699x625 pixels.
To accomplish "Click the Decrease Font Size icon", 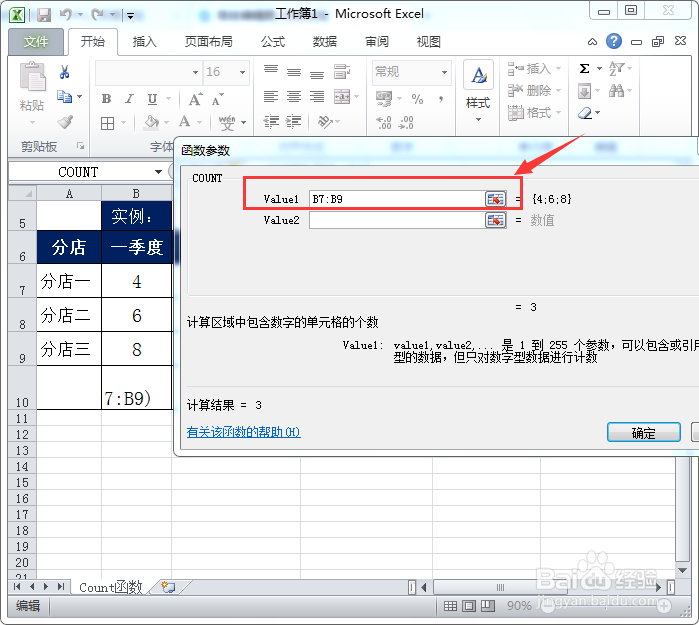I will tap(217, 99).
